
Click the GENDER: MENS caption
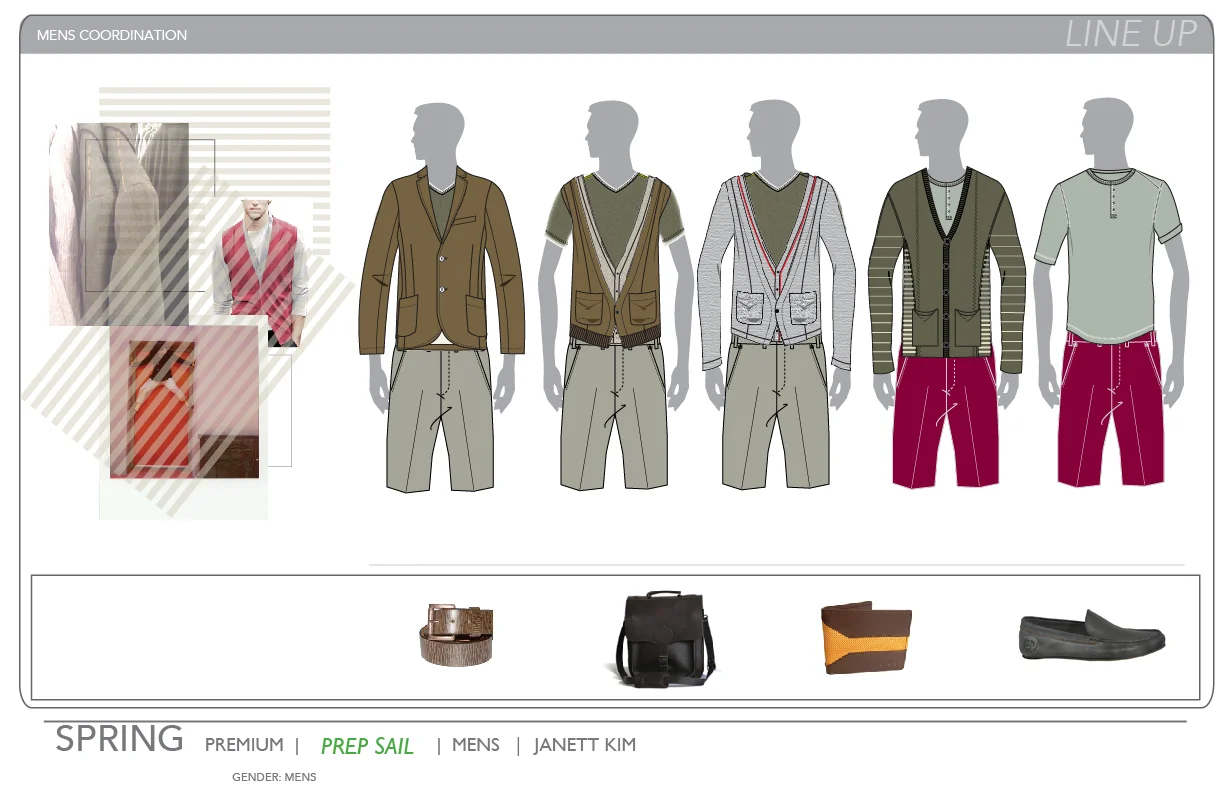pos(274,777)
